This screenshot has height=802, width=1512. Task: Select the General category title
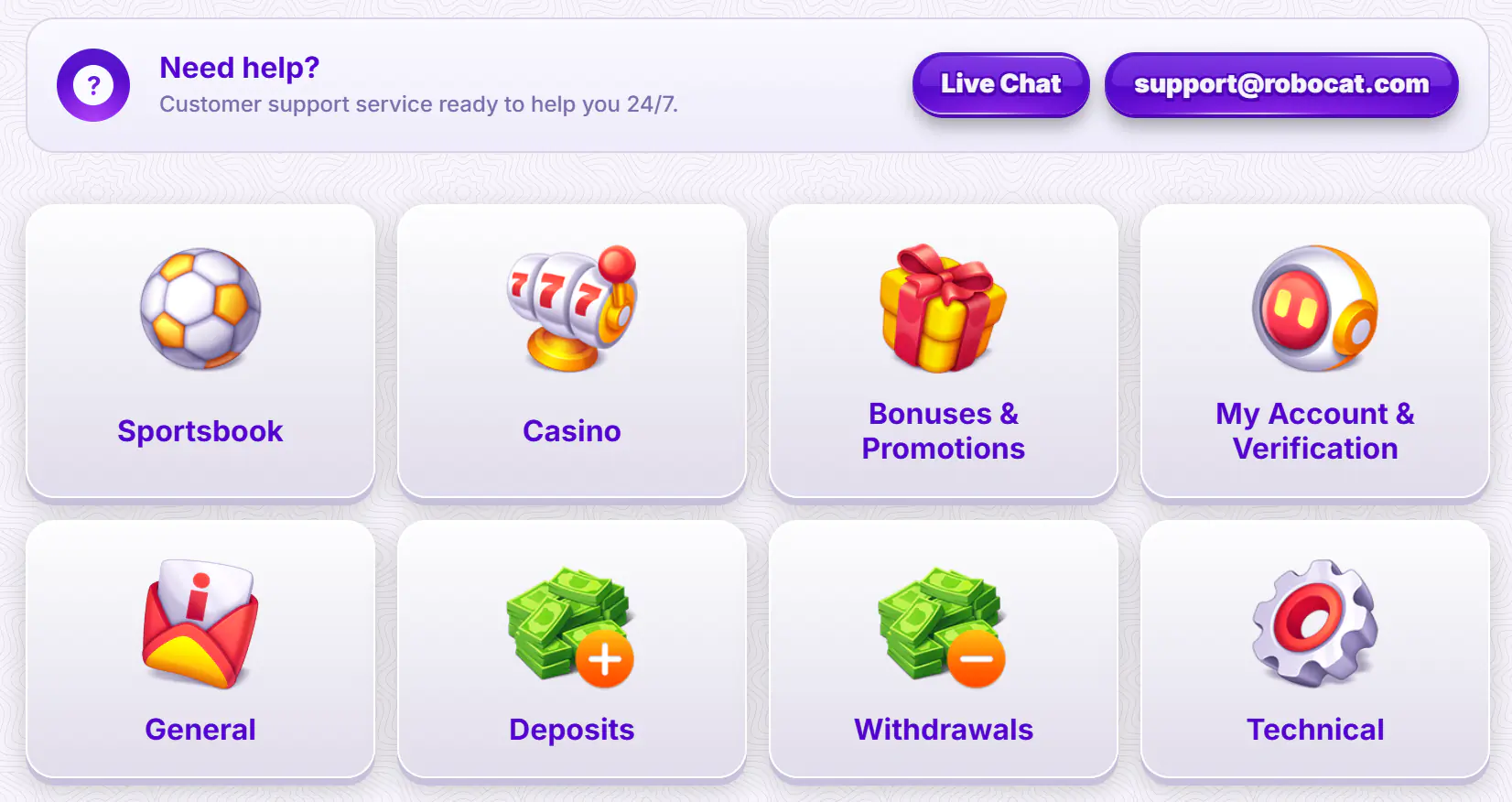click(200, 730)
